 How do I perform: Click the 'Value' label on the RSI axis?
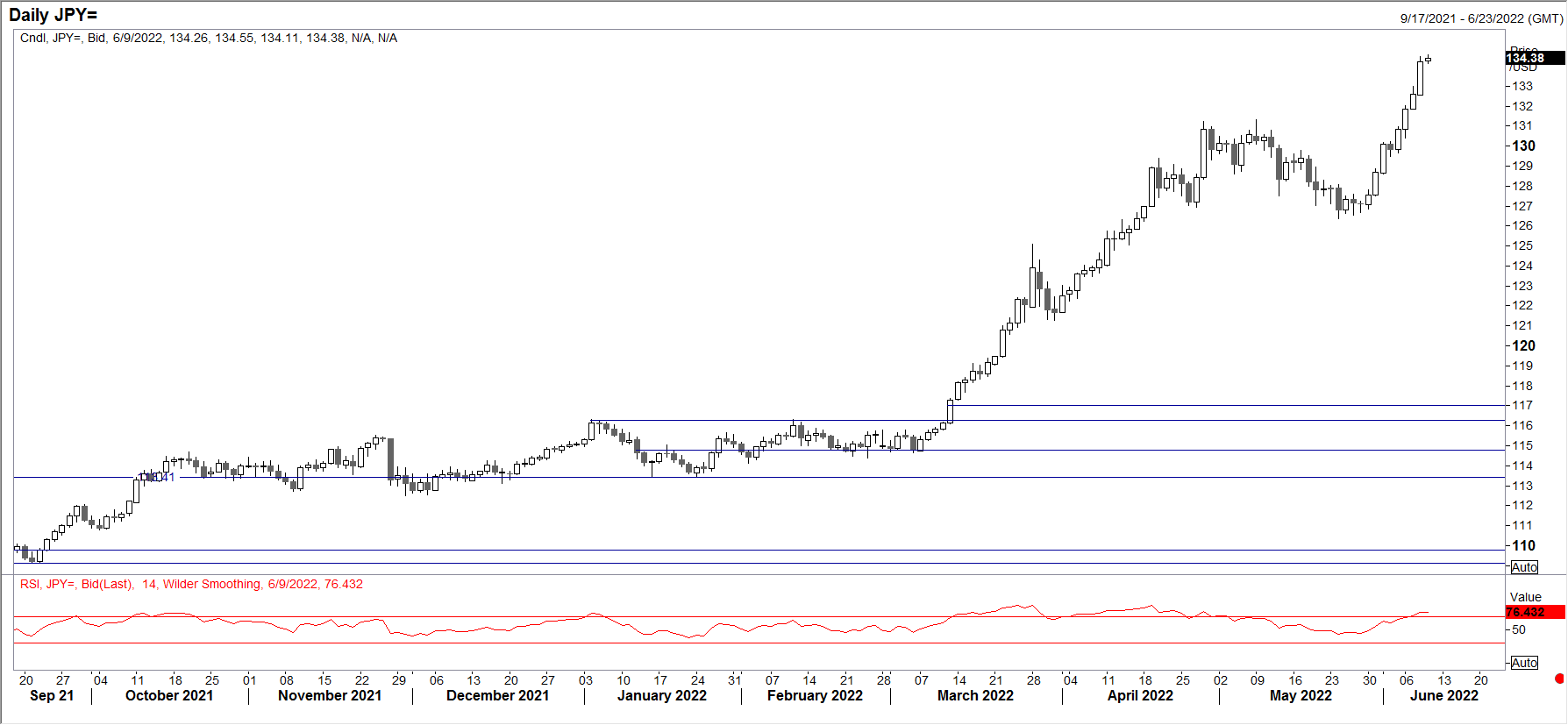click(x=1526, y=597)
